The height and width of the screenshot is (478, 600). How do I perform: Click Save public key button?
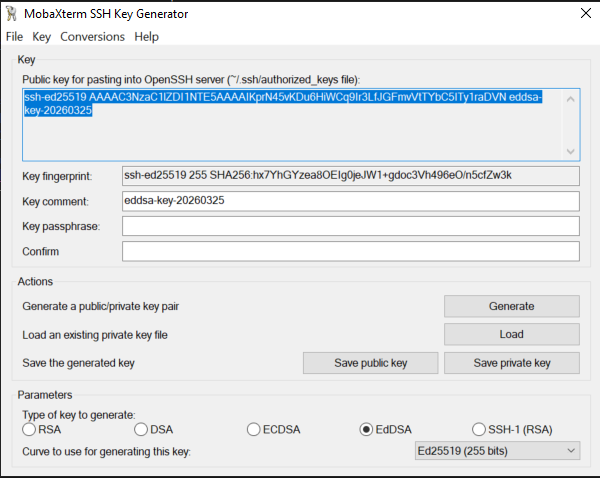(370, 363)
